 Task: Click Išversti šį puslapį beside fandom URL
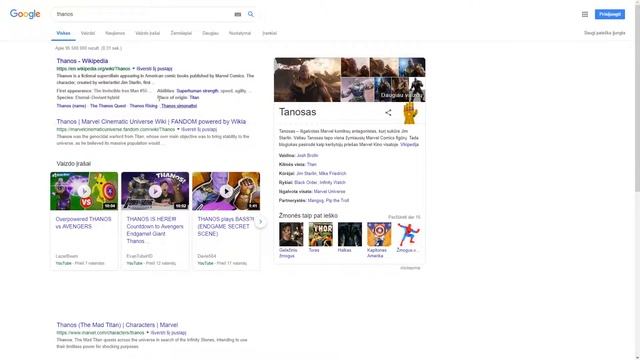coord(199,129)
